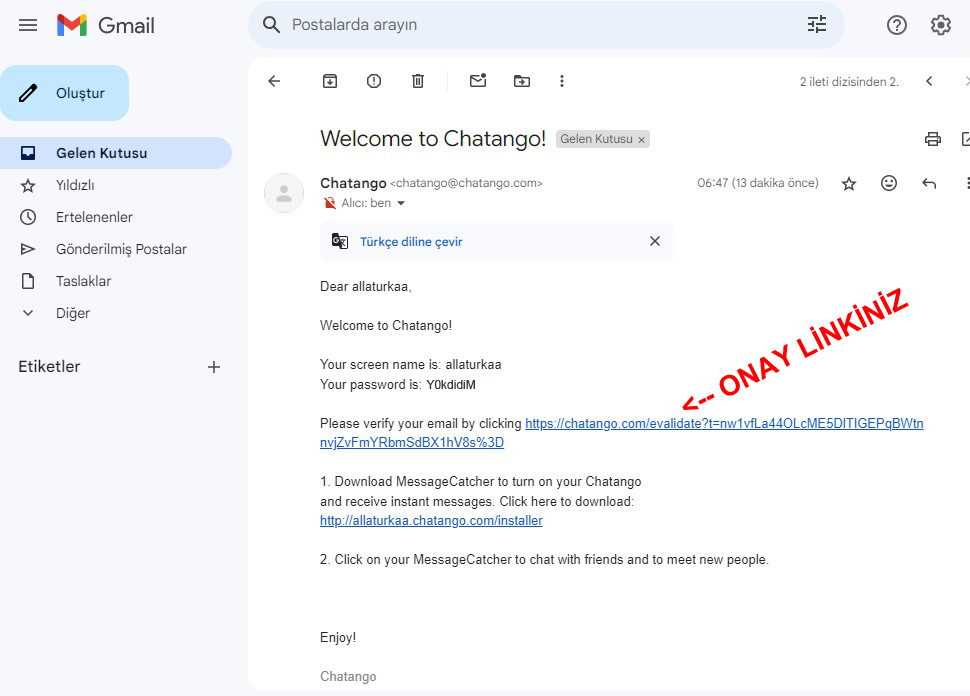This screenshot has width=970, height=696.
Task: Click Türkçe diline çevir translate link
Action: tap(411, 241)
